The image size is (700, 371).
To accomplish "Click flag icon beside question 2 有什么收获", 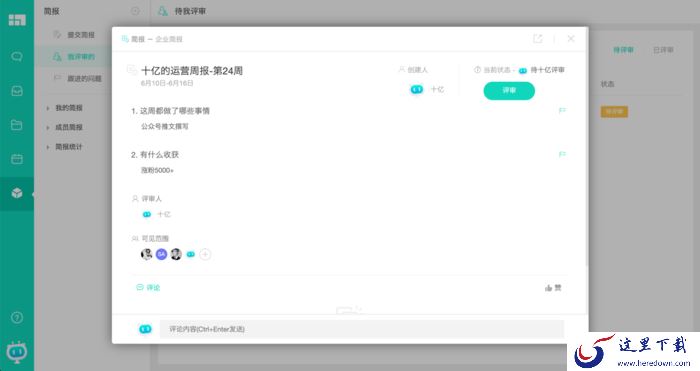I will coord(562,154).
